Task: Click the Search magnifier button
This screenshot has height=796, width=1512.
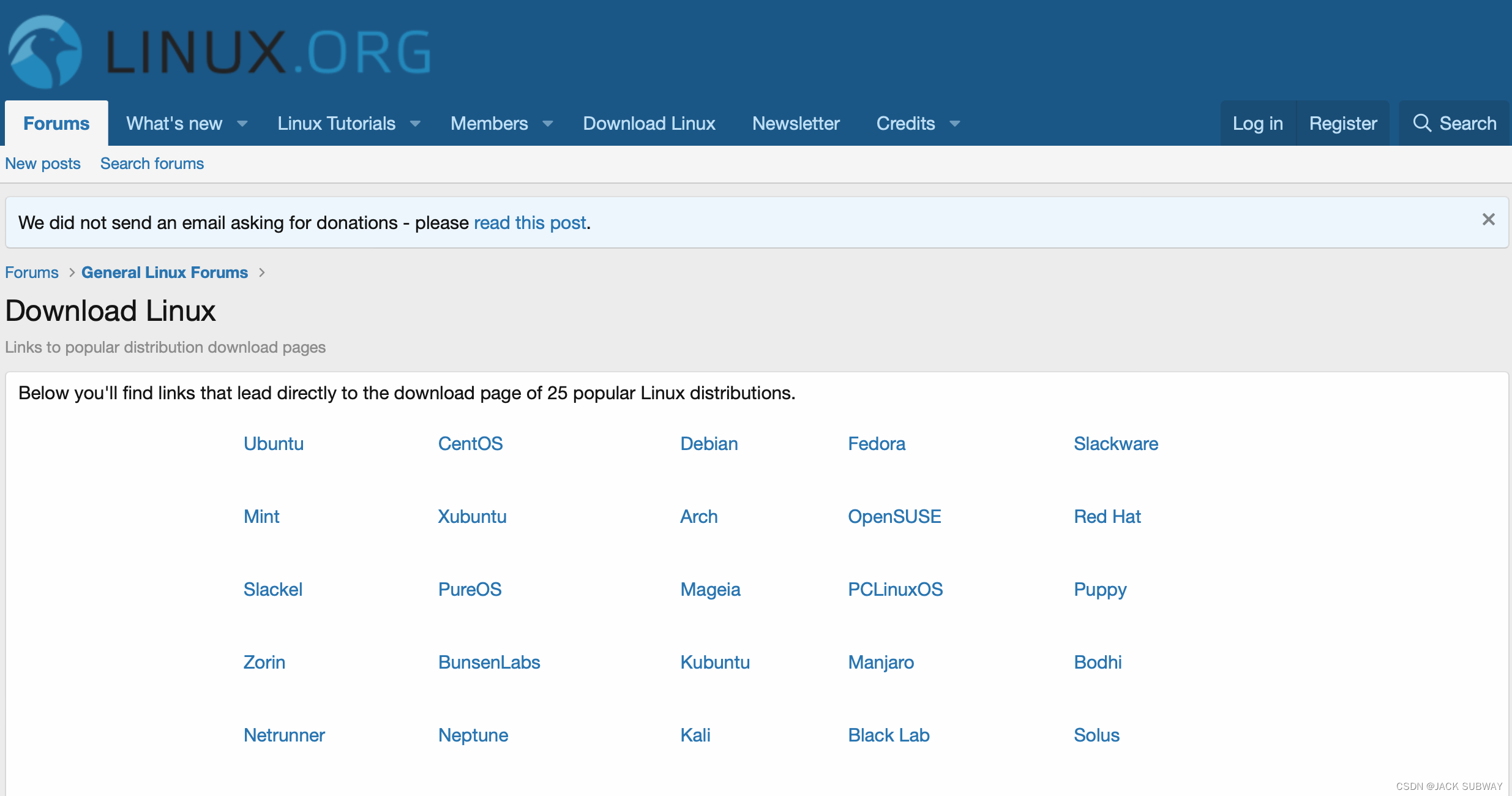Action: (x=1454, y=124)
